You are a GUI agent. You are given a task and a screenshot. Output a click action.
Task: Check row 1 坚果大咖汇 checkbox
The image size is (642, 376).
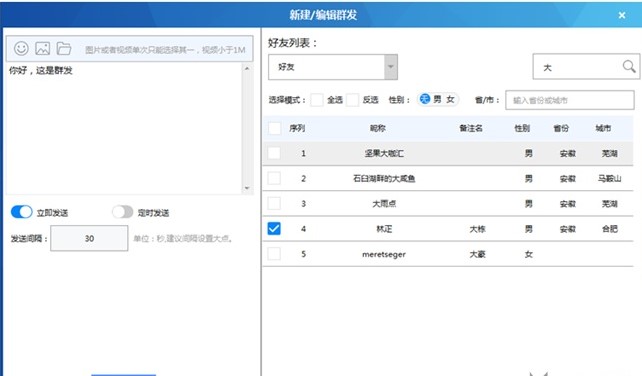274,153
